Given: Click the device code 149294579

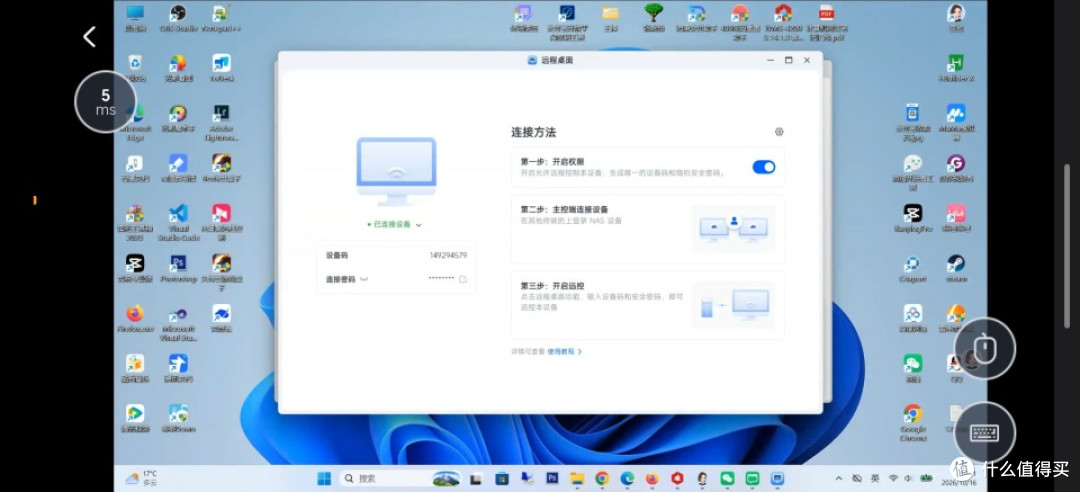Looking at the screenshot, I should point(448,255).
